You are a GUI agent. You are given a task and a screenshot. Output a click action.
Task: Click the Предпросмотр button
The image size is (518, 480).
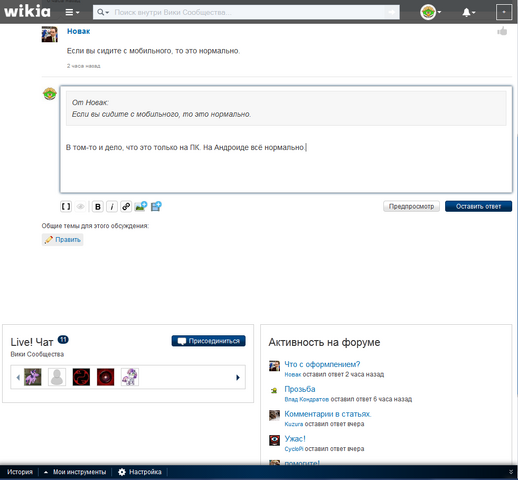point(411,206)
